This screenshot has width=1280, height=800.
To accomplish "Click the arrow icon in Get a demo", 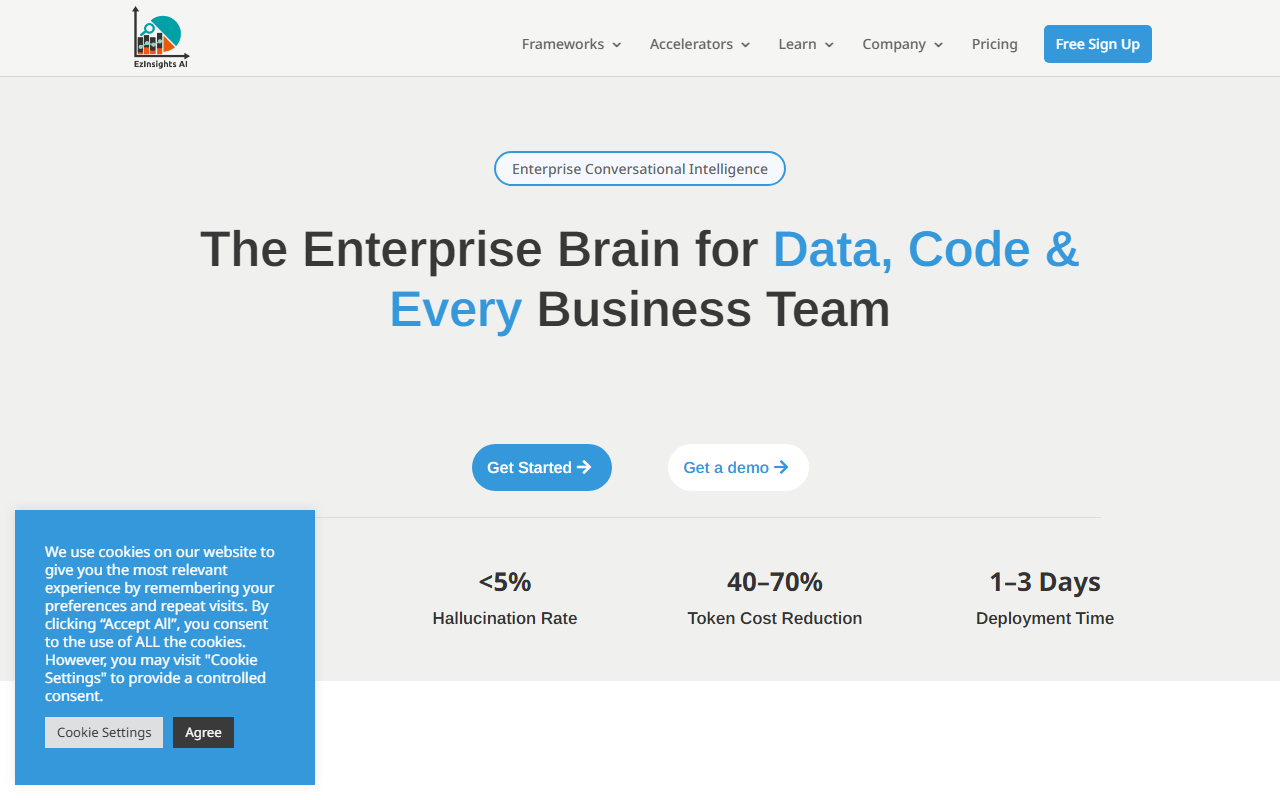I will [781, 467].
